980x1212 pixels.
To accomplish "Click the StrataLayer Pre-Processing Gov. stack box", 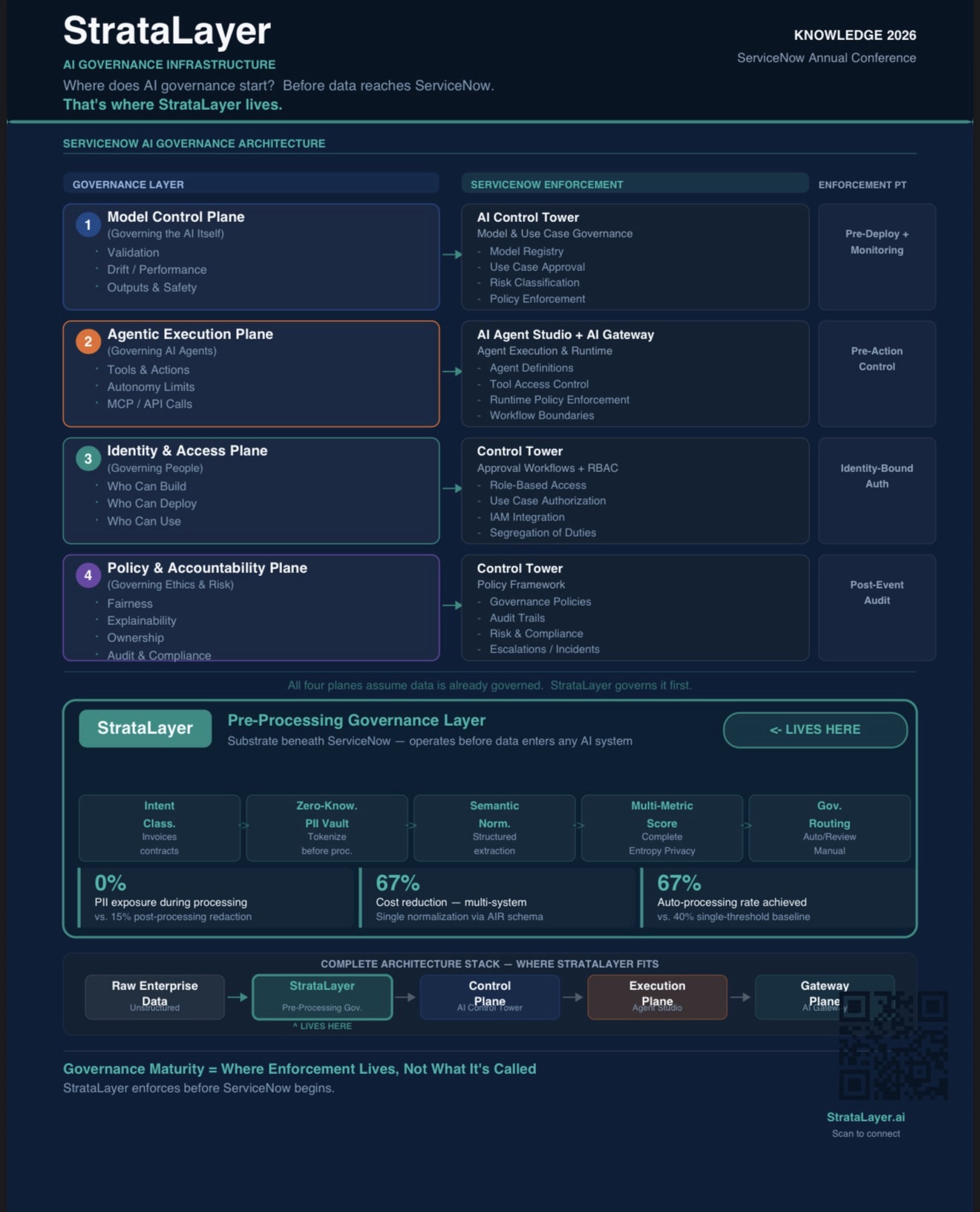I will 322,997.
